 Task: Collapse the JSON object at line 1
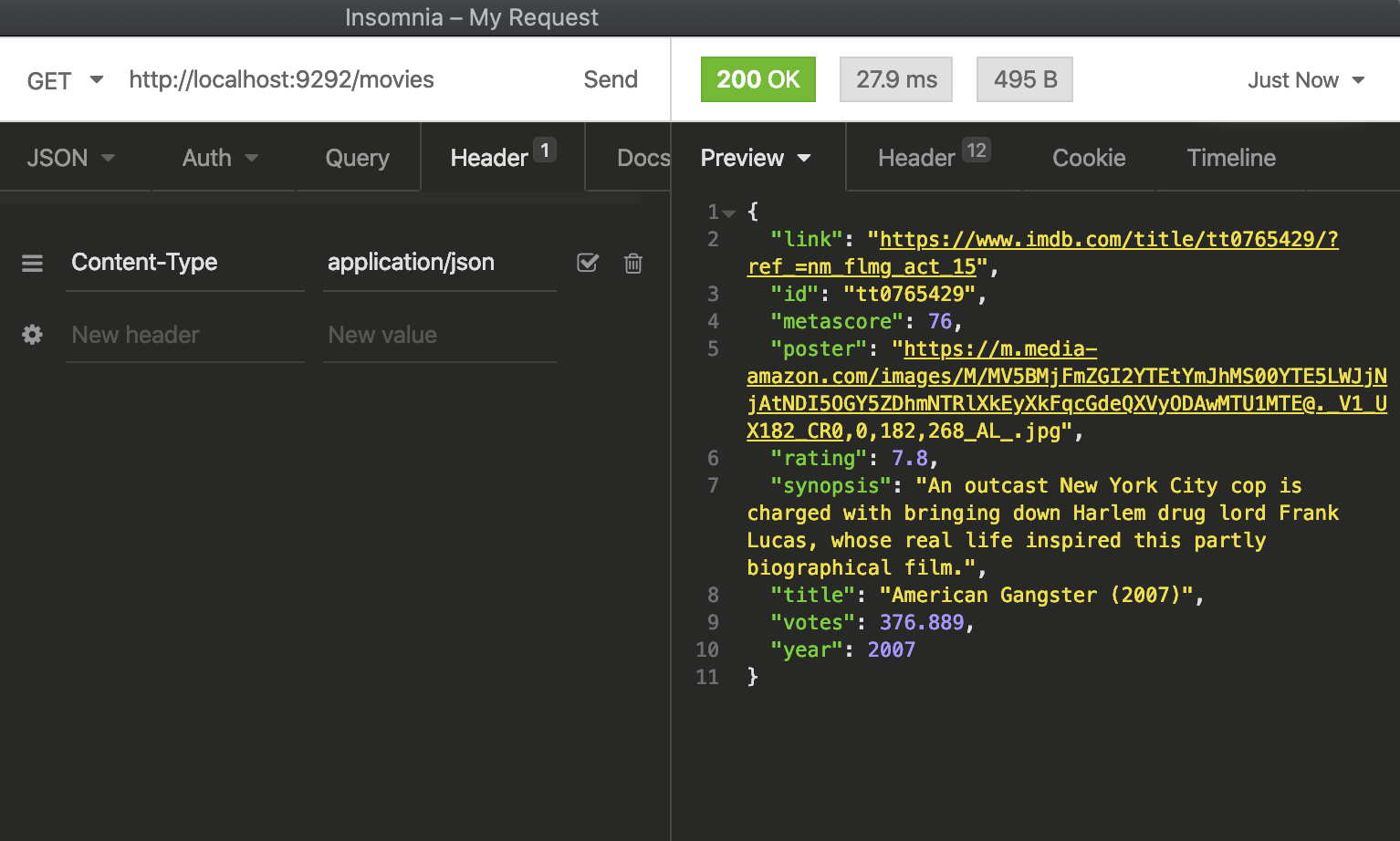728,213
